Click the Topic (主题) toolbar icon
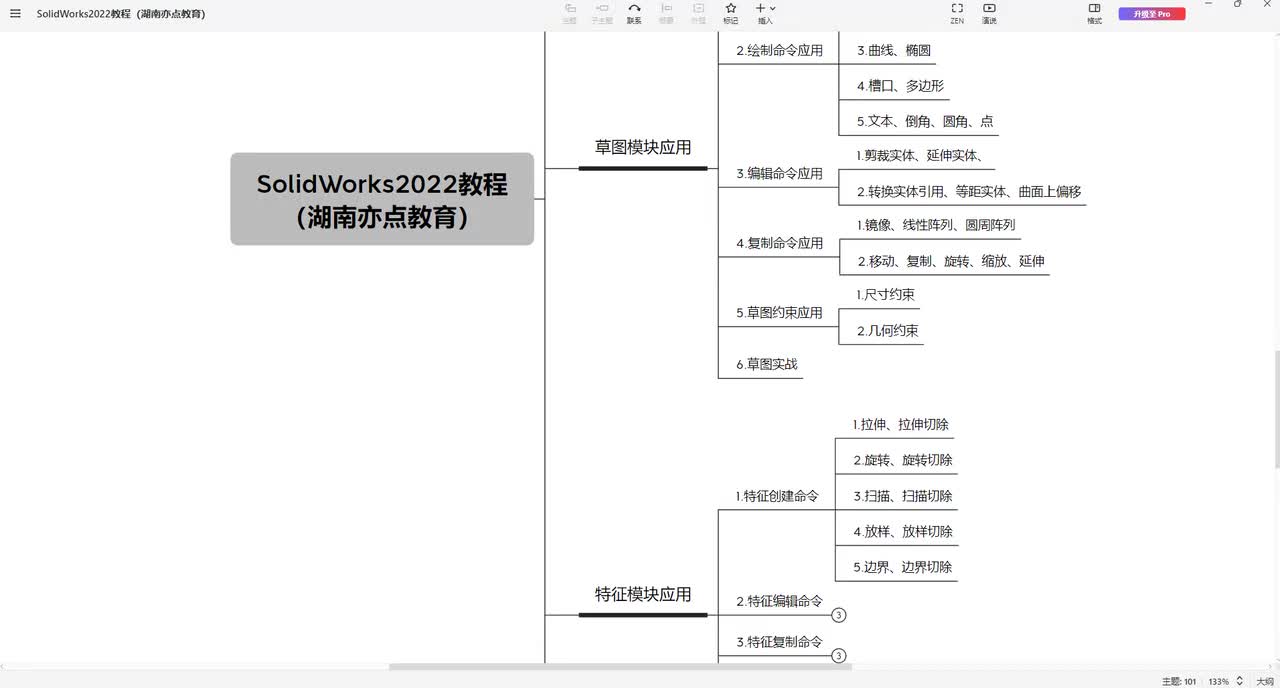This screenshot has height=688, width=1280. pos(570,13)
